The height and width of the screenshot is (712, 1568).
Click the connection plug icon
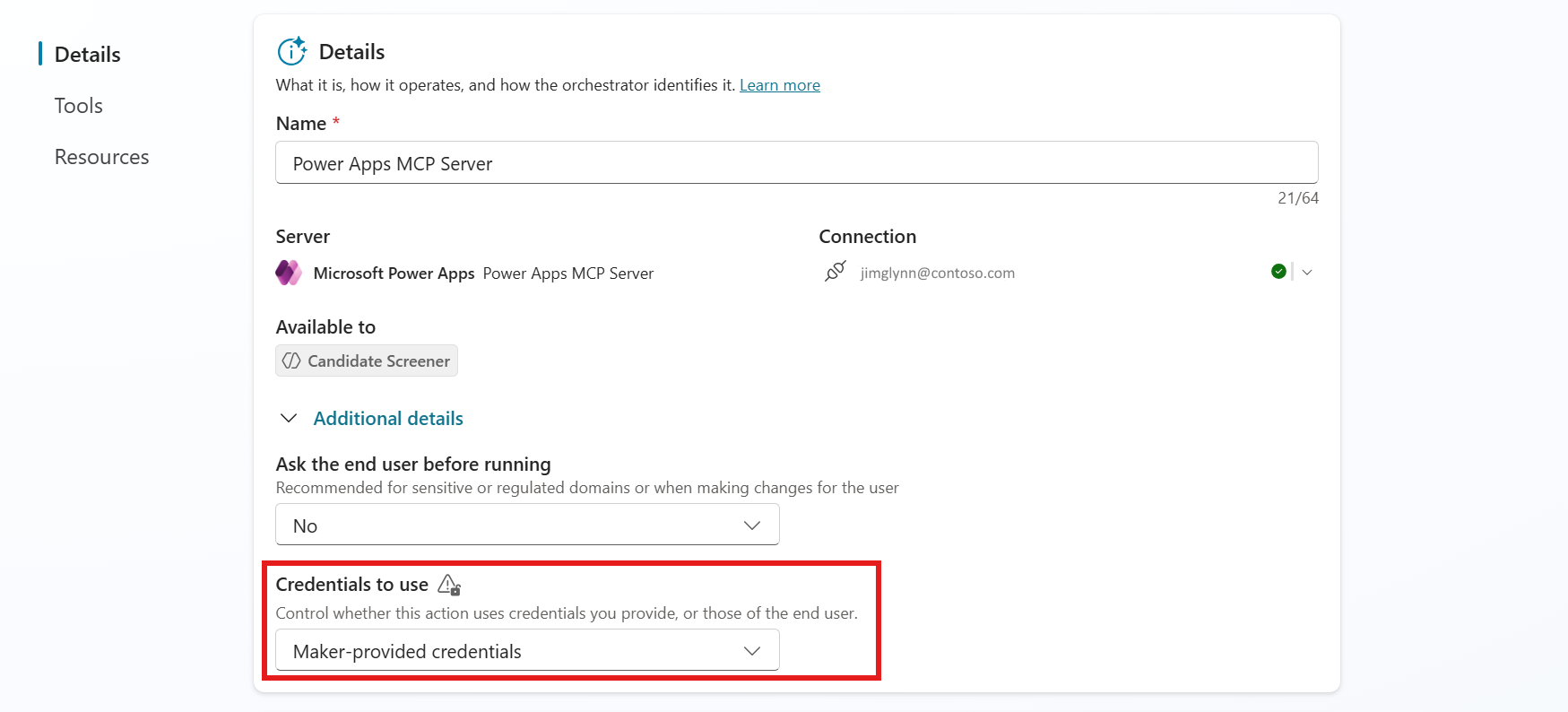(x=835, y=272)
